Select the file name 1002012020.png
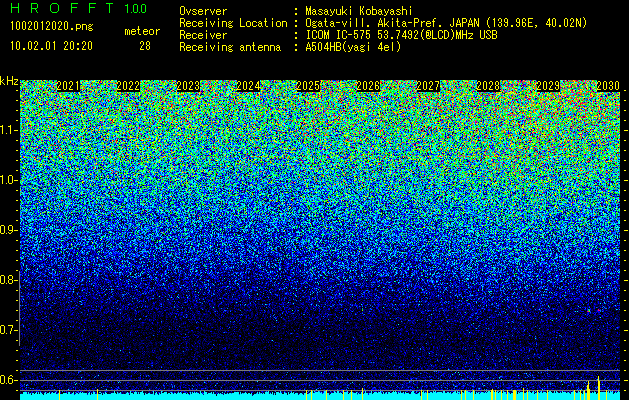629x400 pixels. [52, 27]
